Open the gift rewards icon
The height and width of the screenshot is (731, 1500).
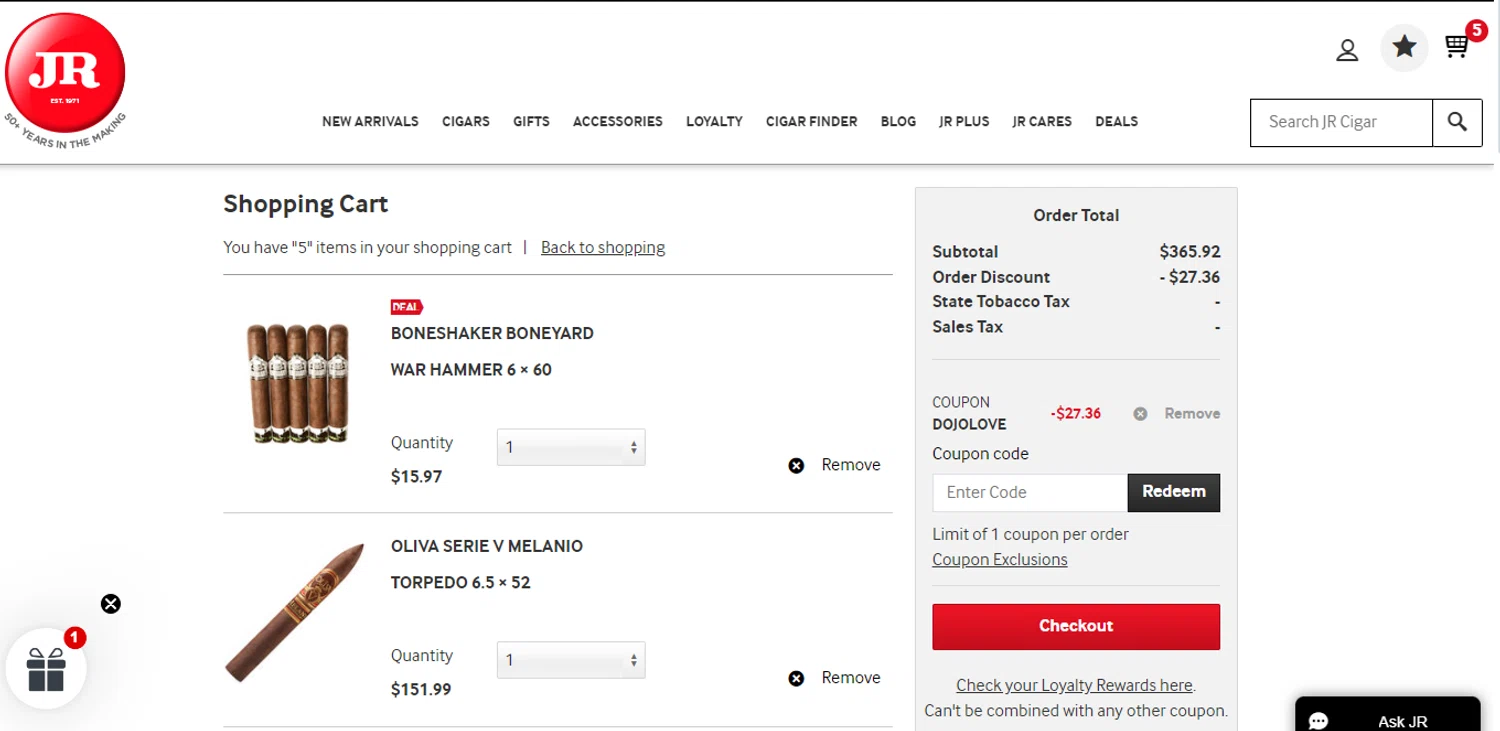click(46, 669)
